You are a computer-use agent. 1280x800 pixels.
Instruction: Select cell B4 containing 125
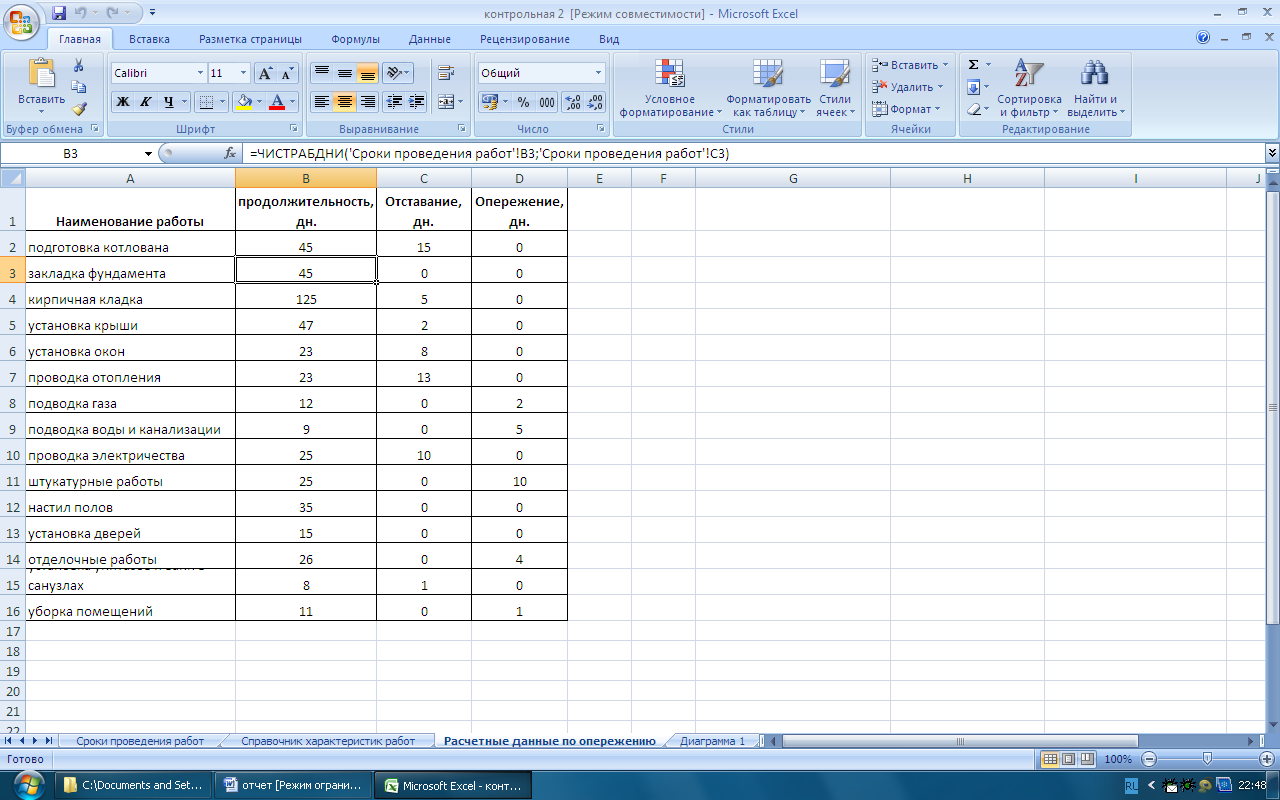pos(306,299)
